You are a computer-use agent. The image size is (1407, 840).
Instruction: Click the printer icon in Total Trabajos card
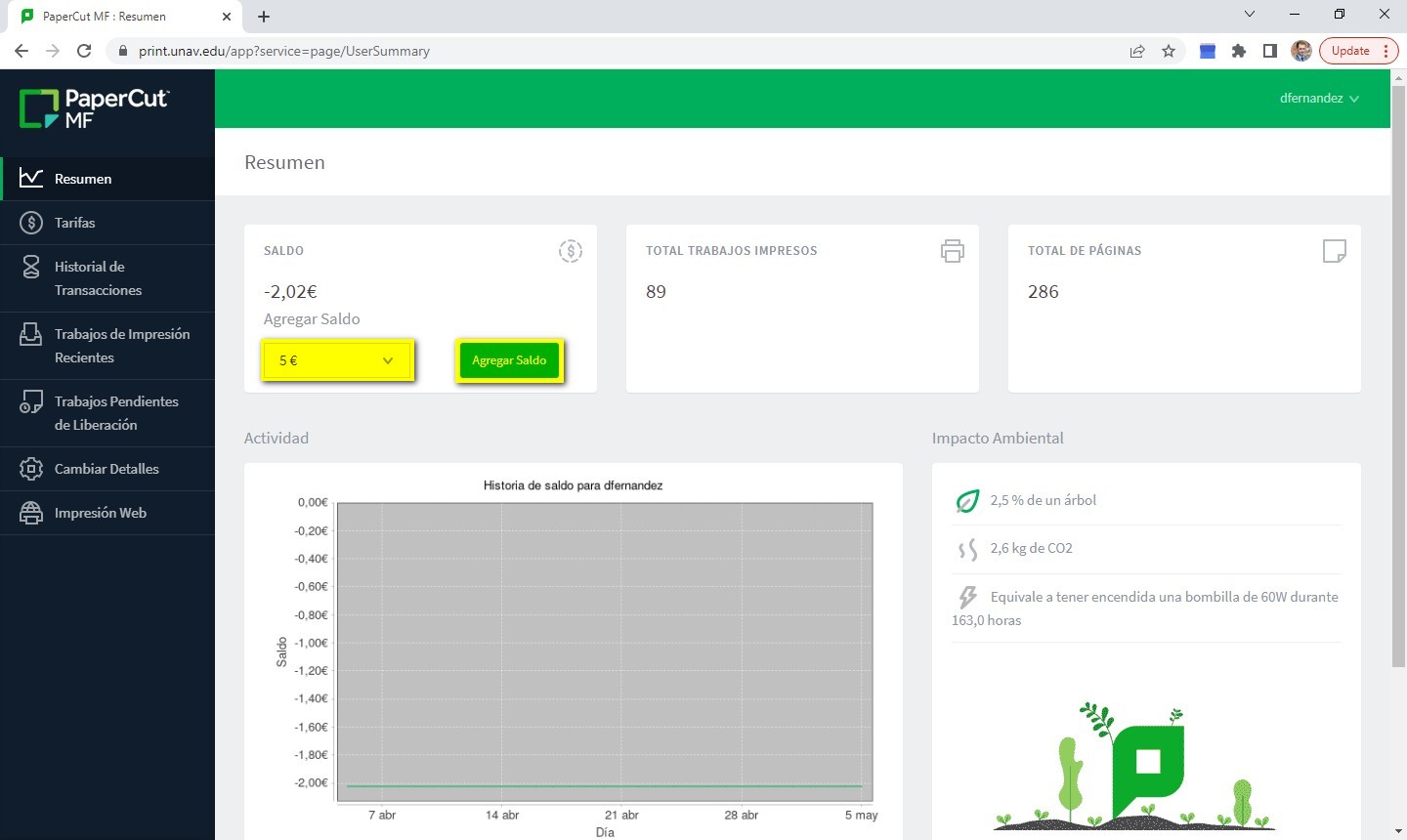click(952, 251)
